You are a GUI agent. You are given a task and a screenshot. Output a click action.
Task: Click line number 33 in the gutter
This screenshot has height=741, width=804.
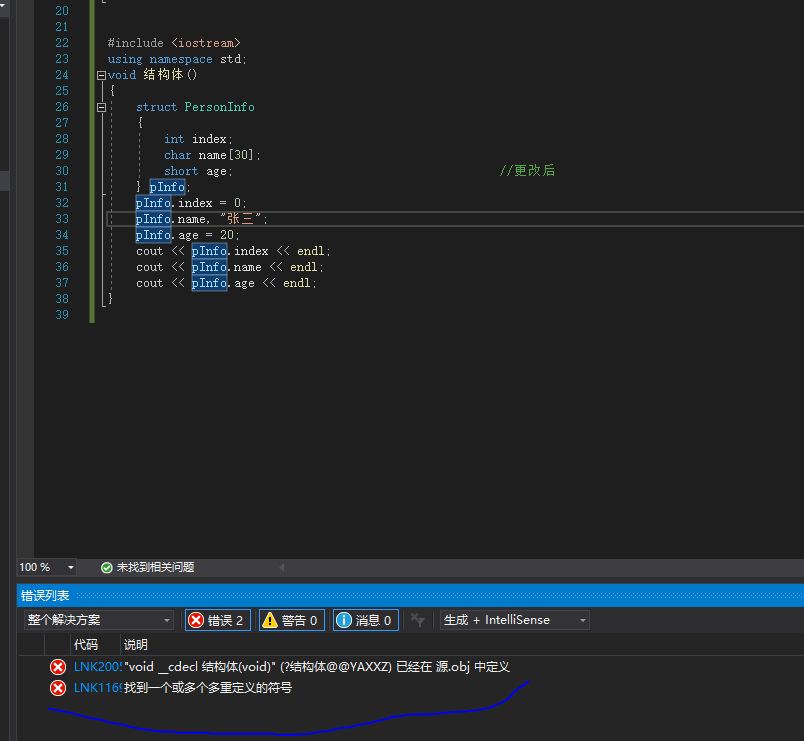[62, 219]
